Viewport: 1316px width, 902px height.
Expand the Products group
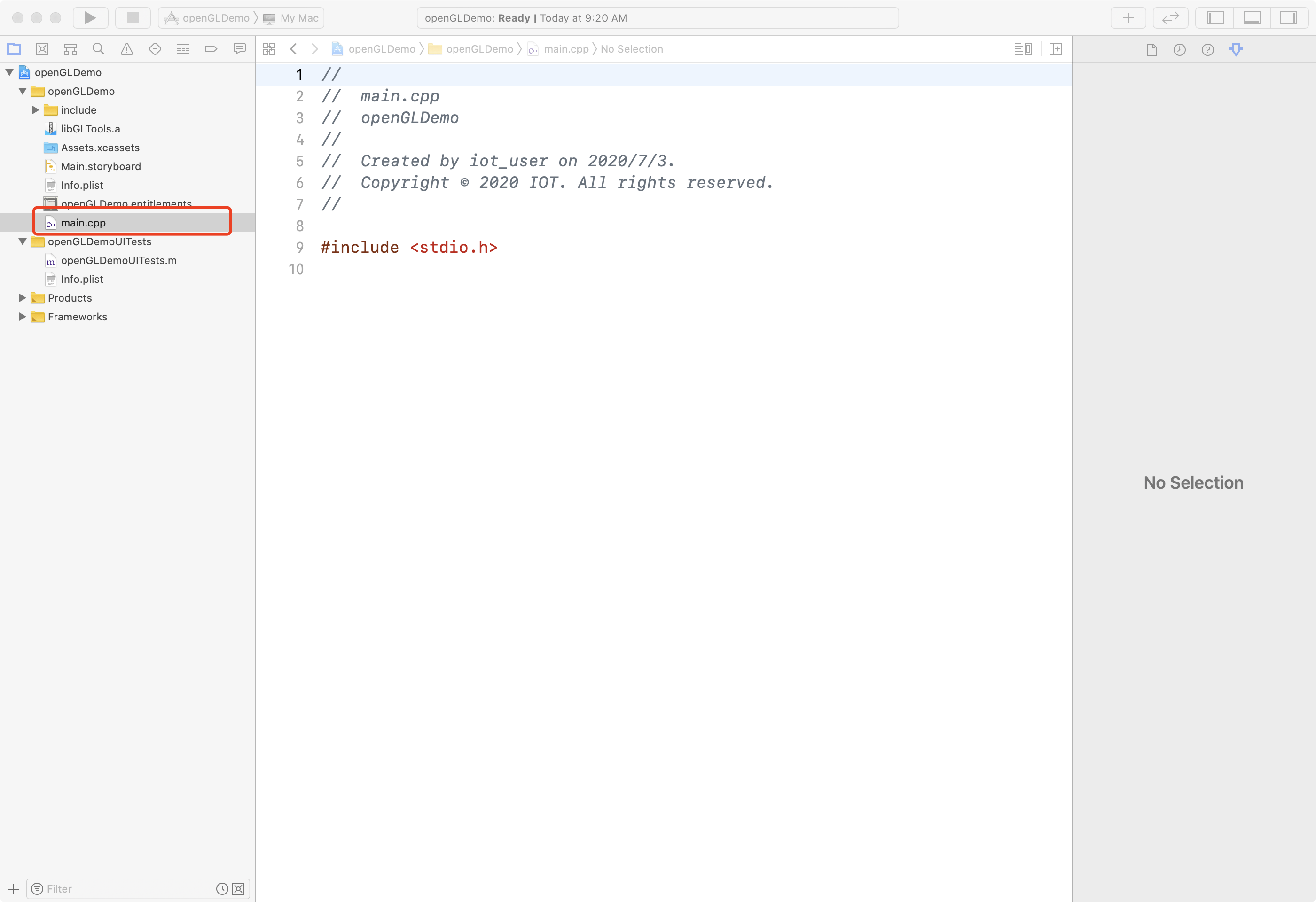pyautogui.click(x=23, y=298)
